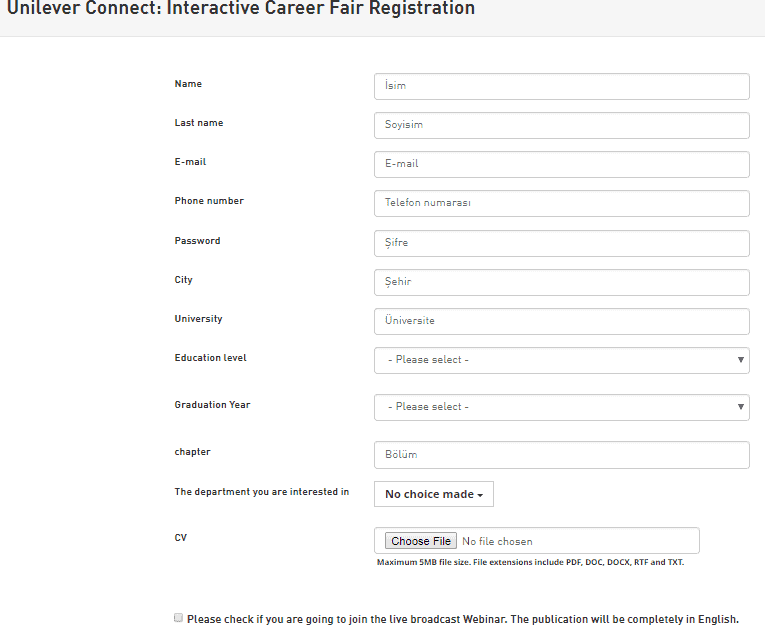Image resolution: width=765 pixels, height=626 pixels.
Task: Click the E-mail input field
Action: [561, 164]
